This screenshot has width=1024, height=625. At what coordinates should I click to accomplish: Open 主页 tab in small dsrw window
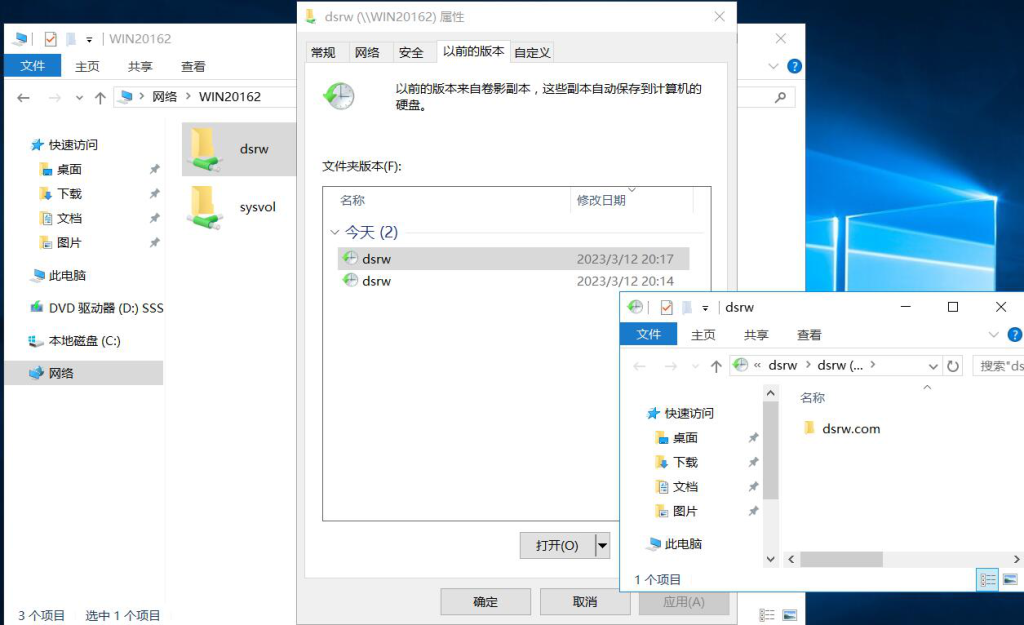[703, 335]
